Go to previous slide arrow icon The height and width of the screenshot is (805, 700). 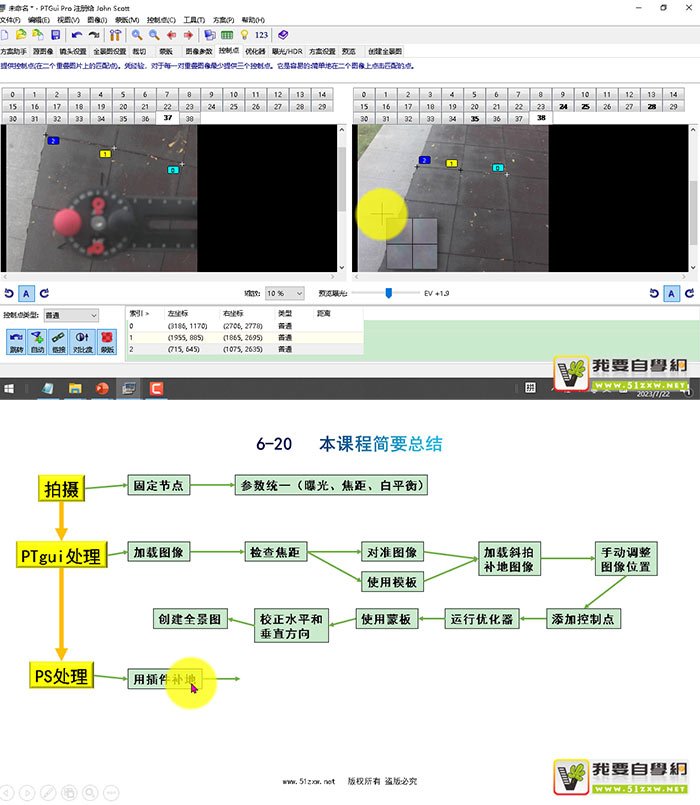click(7, 793)
